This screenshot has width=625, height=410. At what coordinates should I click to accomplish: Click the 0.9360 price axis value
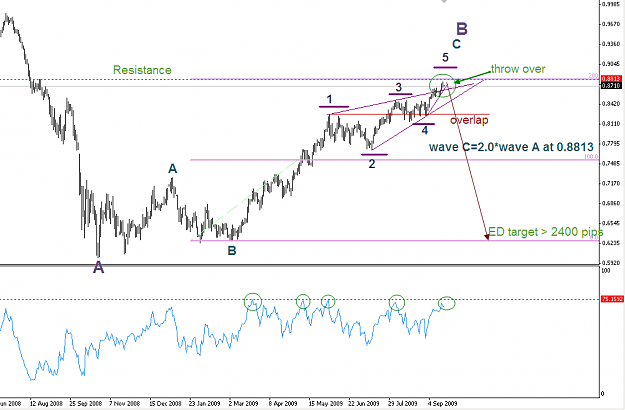(x=612, y=44)
